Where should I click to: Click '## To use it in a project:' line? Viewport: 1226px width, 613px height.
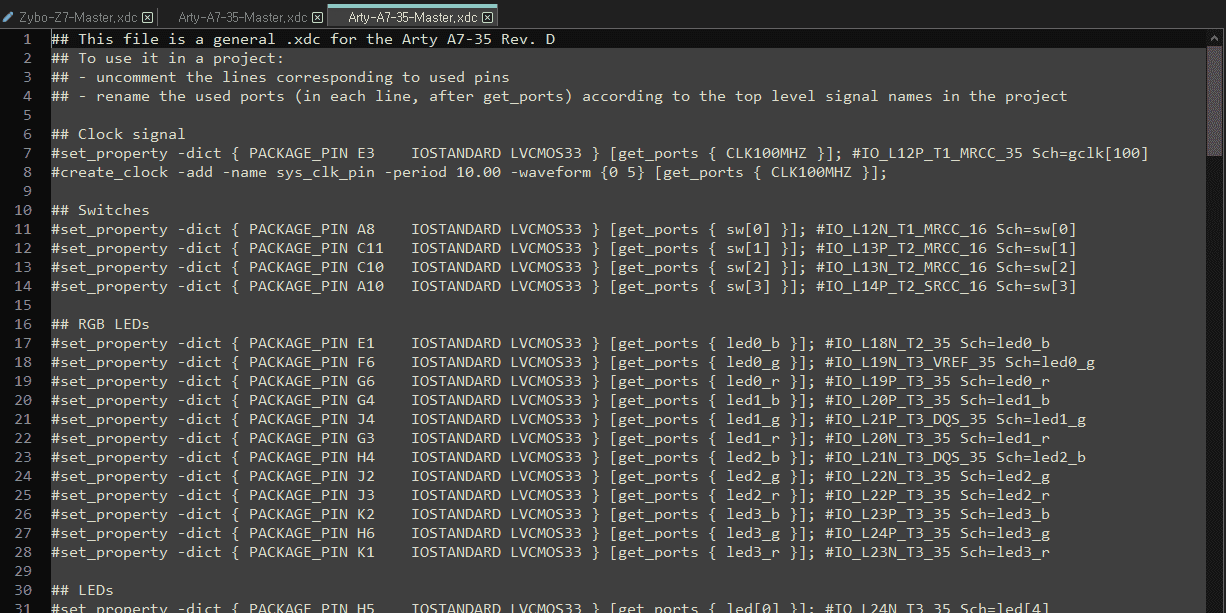[168, 58]
